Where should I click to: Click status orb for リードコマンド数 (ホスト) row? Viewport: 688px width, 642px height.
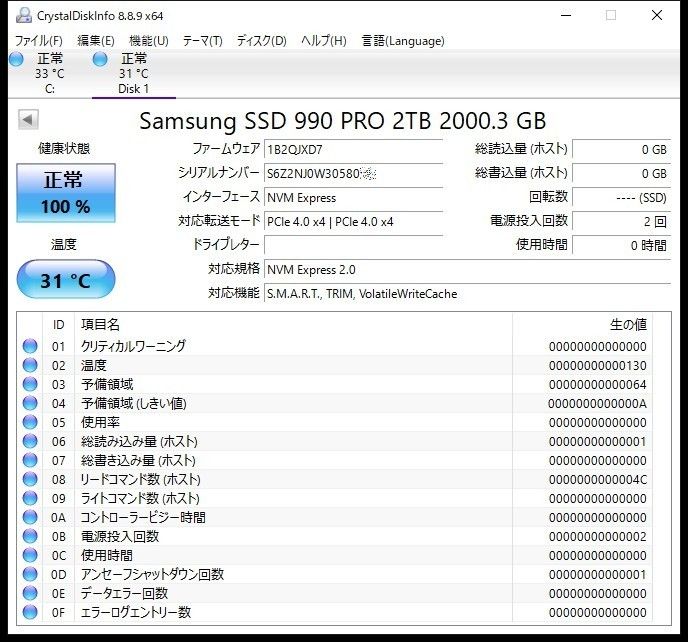coord(30,479)
